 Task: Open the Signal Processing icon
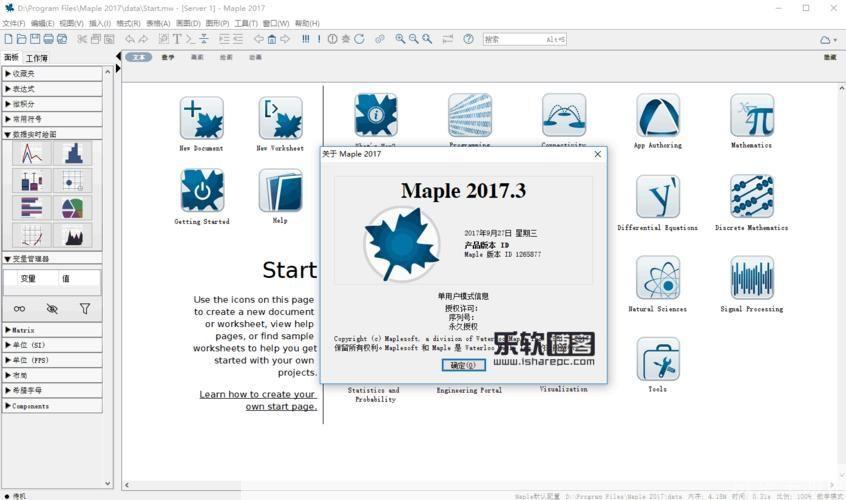coord(752,278)
